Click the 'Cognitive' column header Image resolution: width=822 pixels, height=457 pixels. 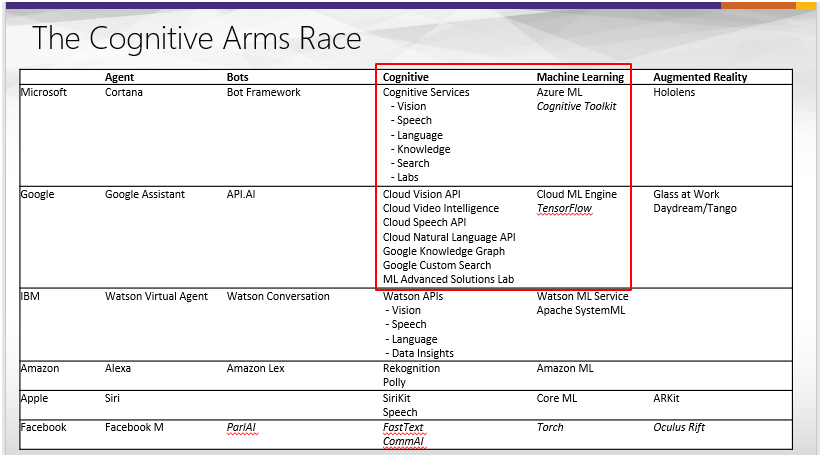coord(406,77)
